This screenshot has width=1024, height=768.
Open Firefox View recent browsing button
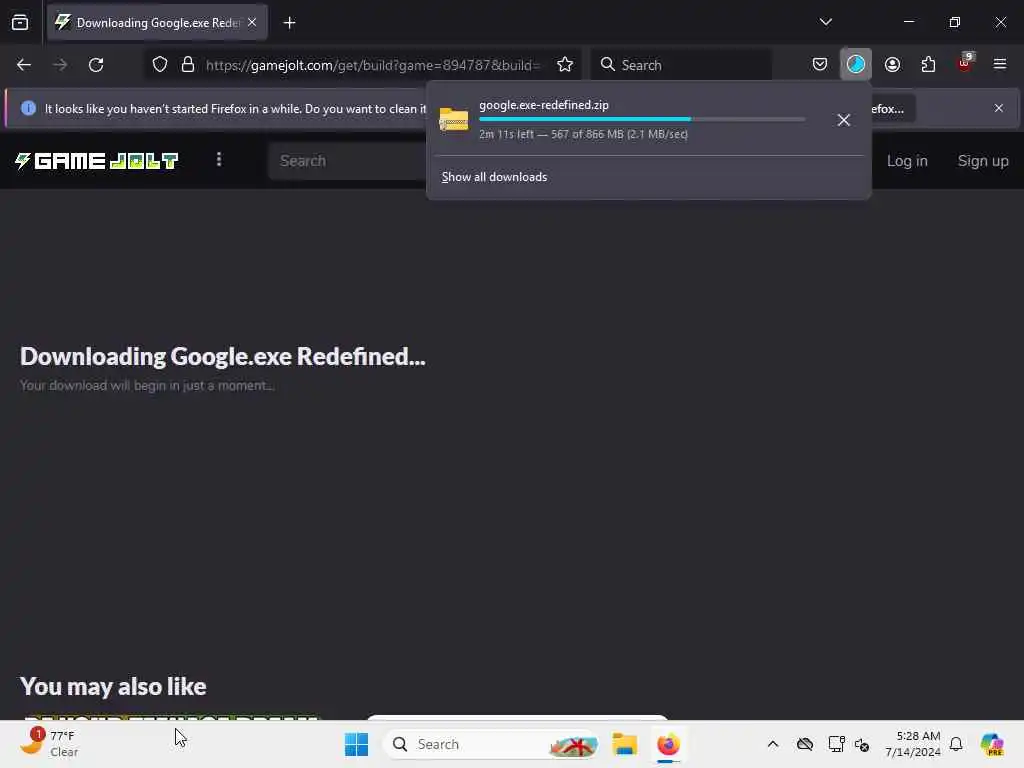pyautogui.click(x=20, y=22)
